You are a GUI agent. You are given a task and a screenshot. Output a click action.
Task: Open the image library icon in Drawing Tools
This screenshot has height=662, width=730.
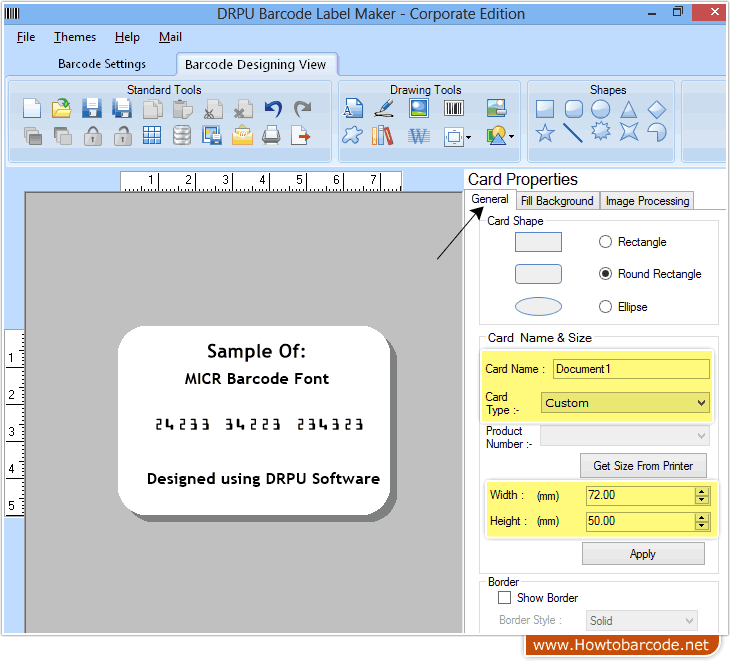pyautogui.click(x=496, y=108)
